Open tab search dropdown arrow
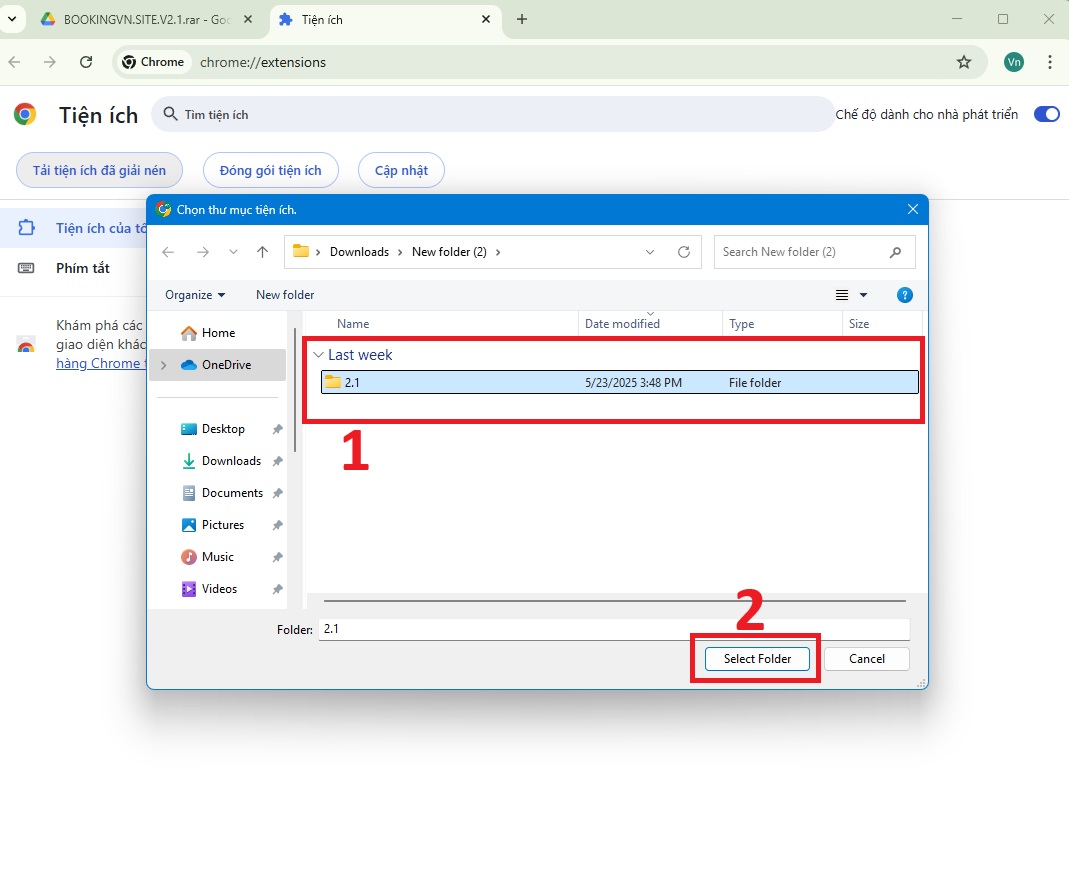The image size is (1069, 871). pyautogui.click(x=12, y=19)
